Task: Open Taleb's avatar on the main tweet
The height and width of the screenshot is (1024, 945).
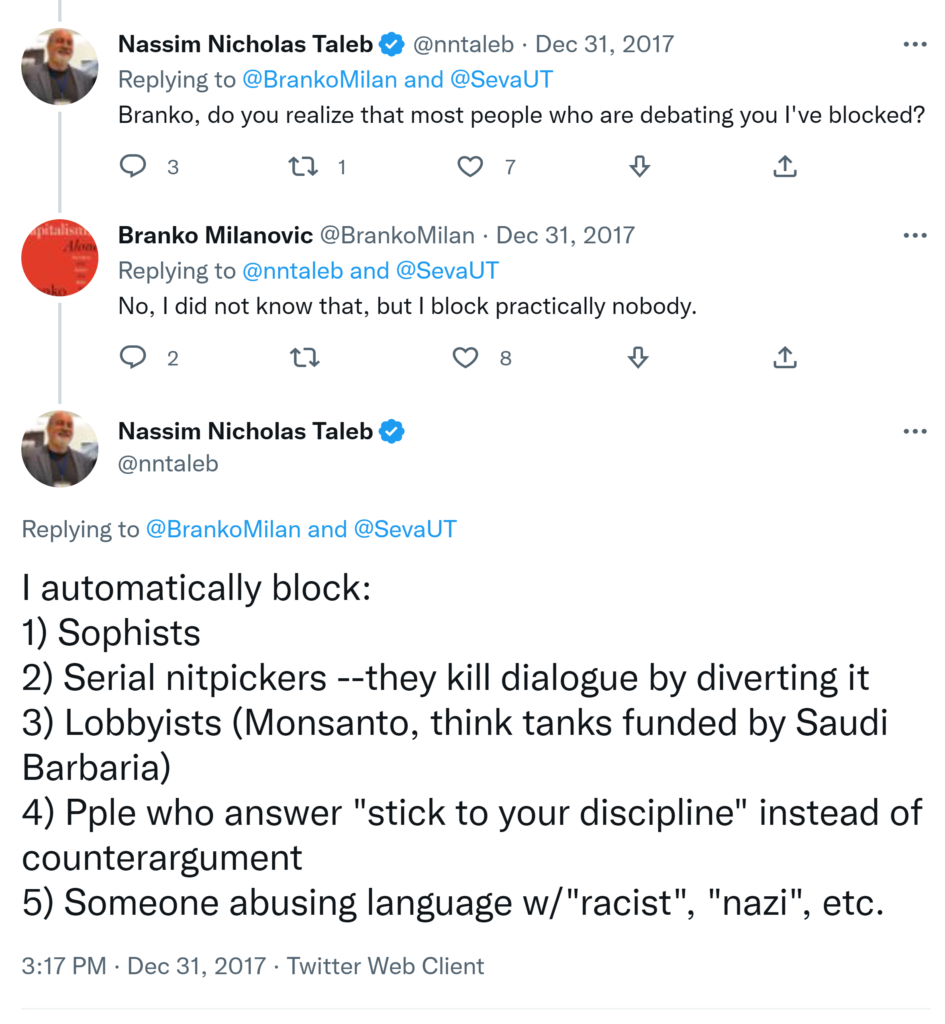Action: [x=60, y=449]
